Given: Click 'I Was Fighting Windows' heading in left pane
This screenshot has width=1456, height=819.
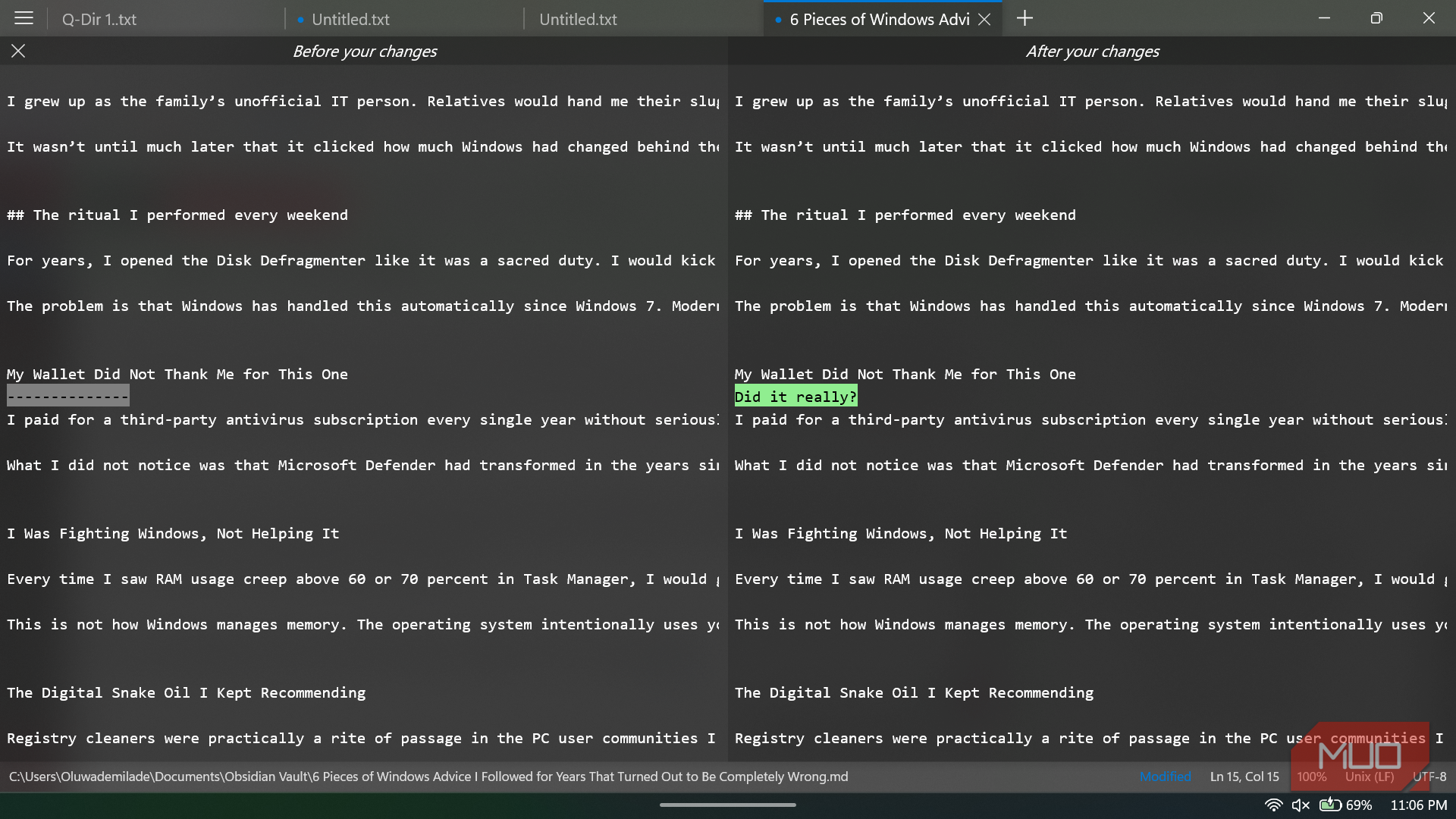Looking at the screenshot, I should click(173, 533).
